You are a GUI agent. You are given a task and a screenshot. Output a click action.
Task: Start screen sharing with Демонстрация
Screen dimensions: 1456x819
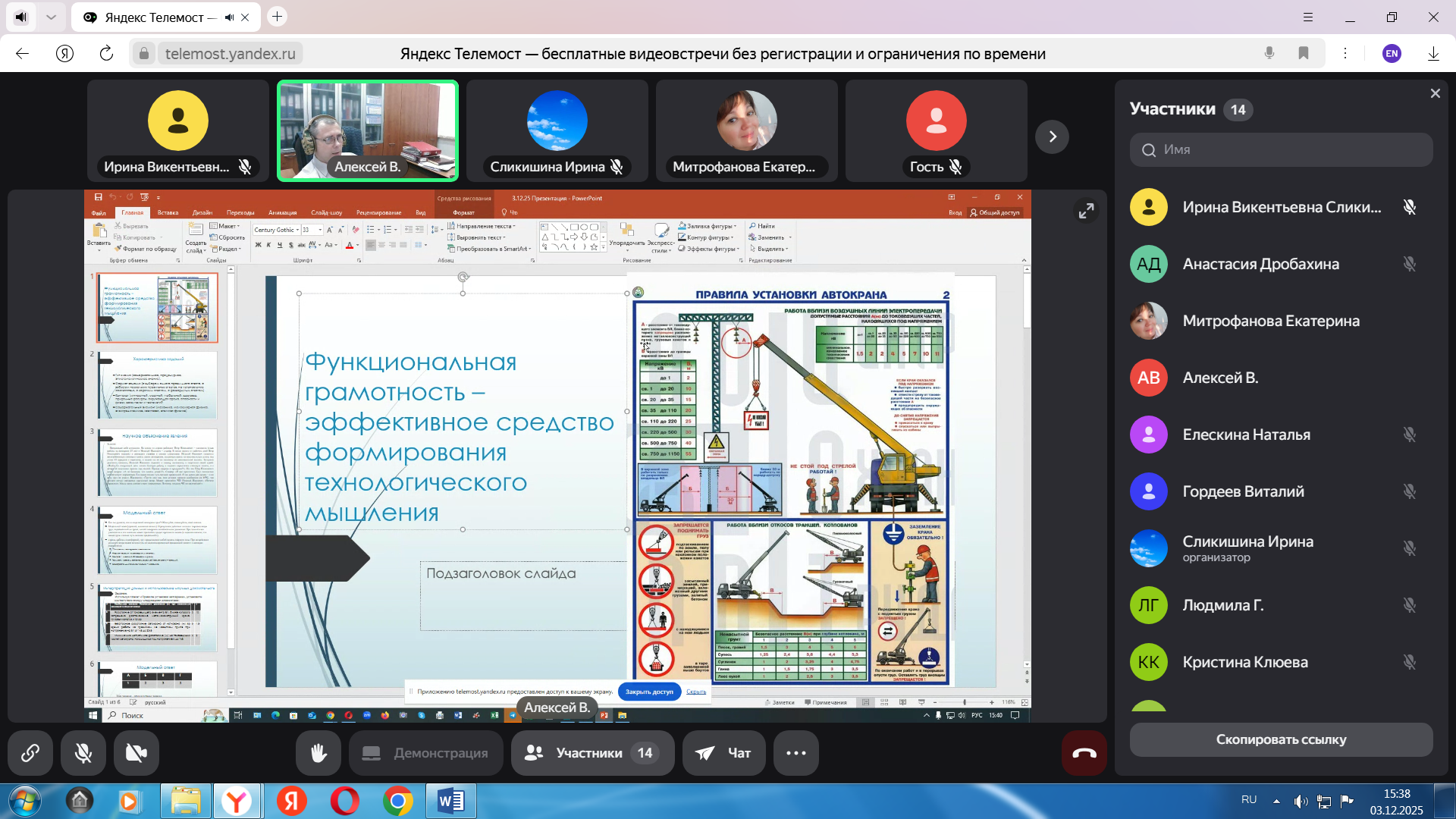(425, 753)
